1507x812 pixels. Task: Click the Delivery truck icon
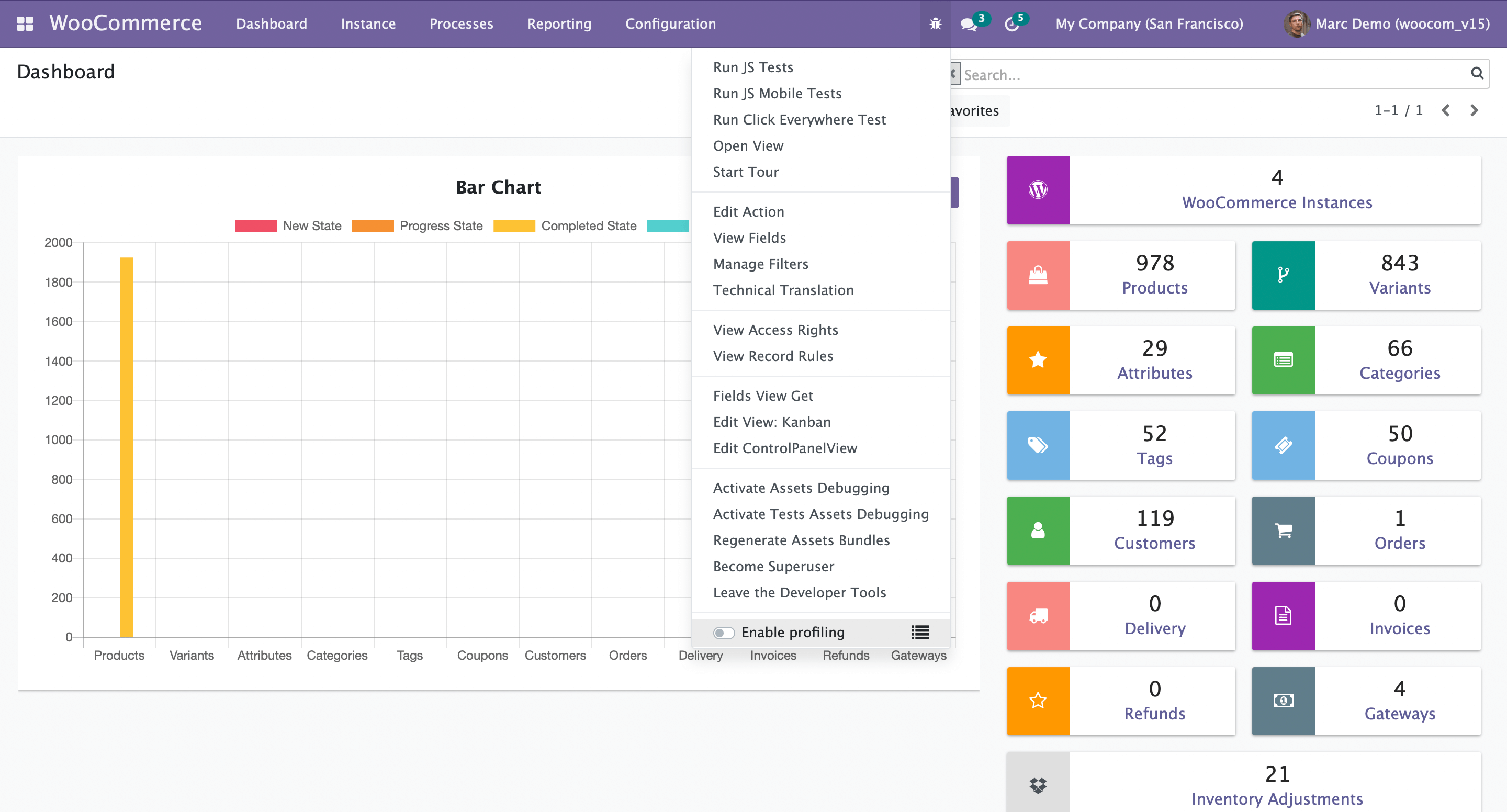(1038, 616)
